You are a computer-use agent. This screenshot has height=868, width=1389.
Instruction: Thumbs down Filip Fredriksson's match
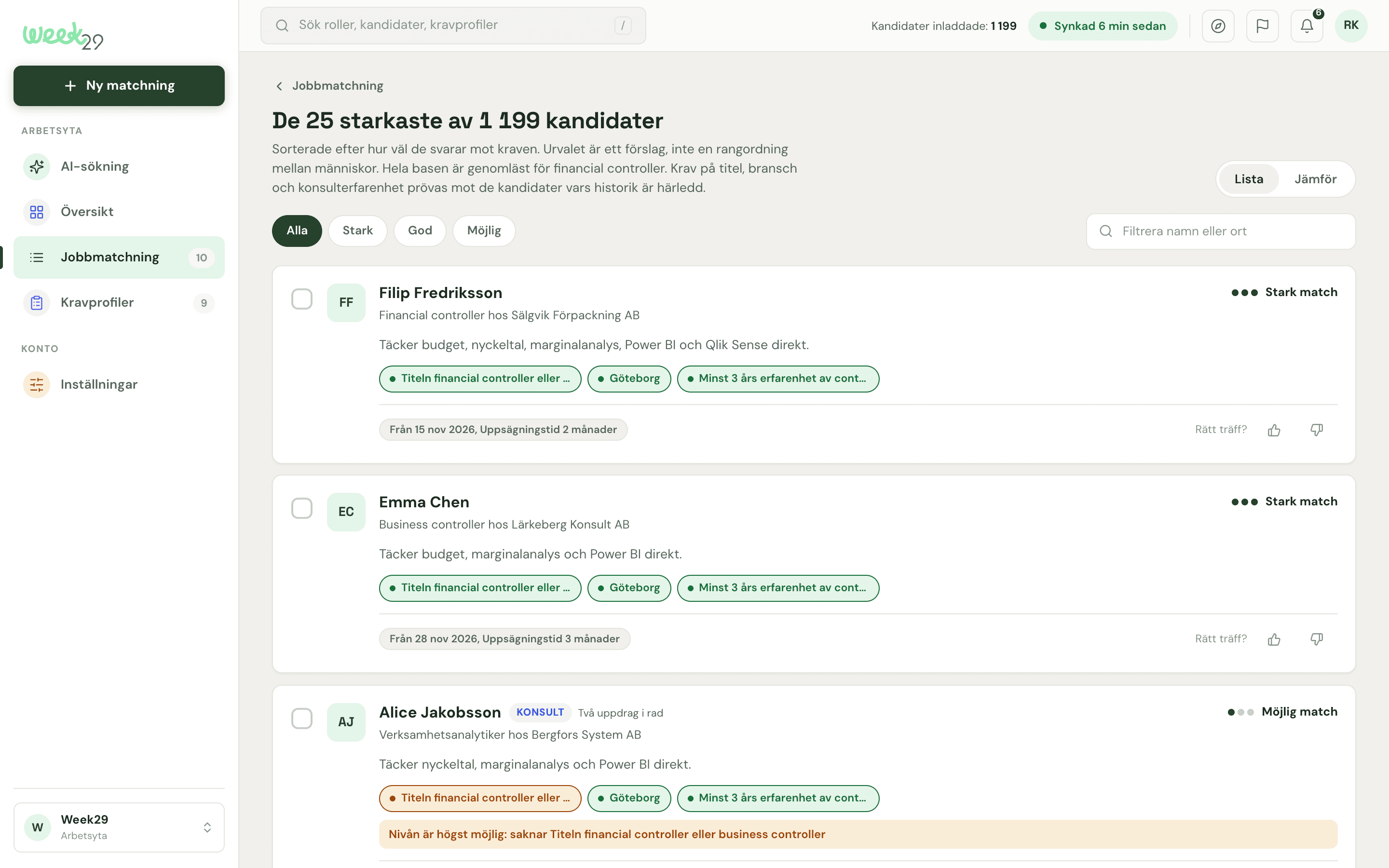1317,430
